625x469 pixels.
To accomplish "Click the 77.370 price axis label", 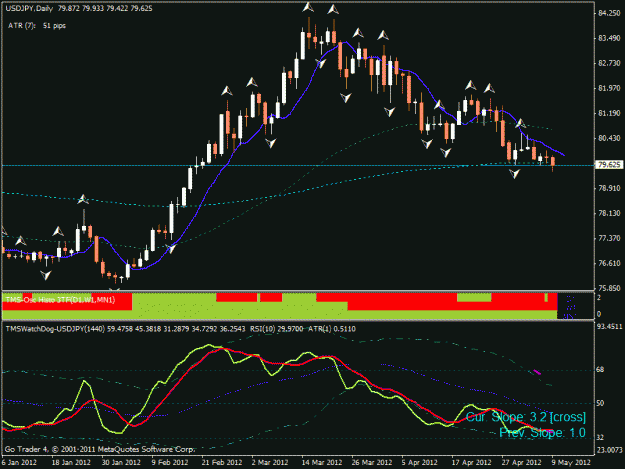I will (609, 238).
